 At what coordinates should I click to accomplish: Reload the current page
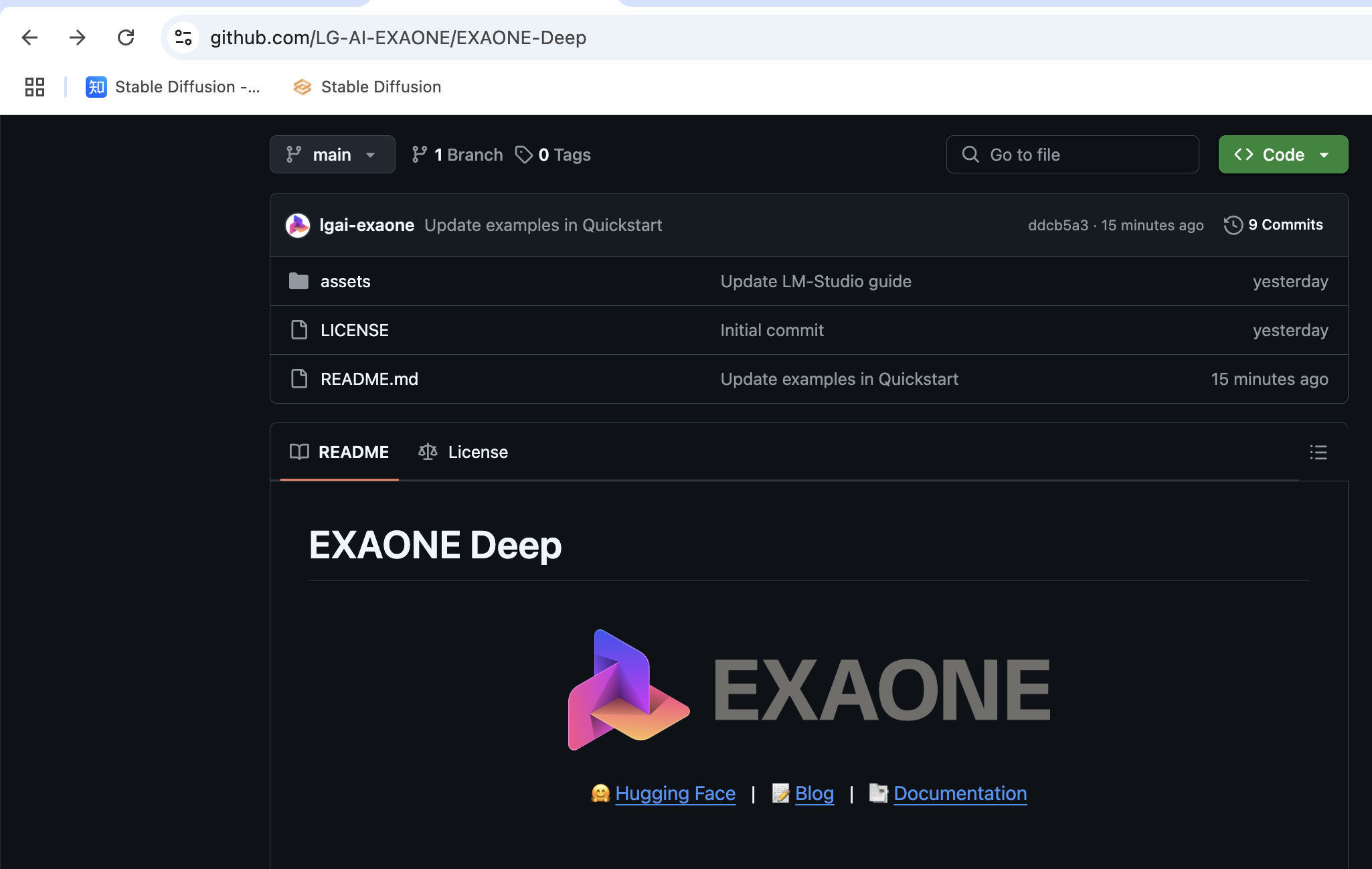(126, 37)
